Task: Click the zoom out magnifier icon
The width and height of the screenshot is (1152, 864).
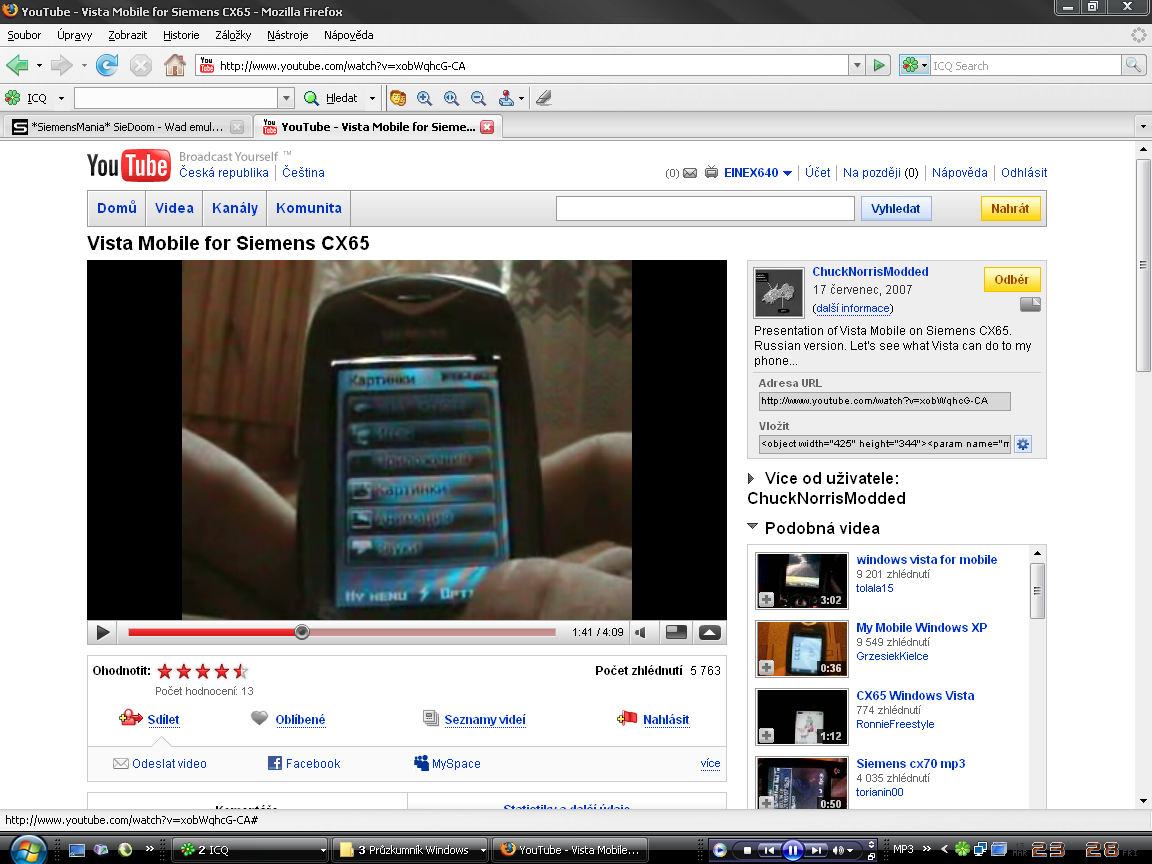Action: pos(478,98)
